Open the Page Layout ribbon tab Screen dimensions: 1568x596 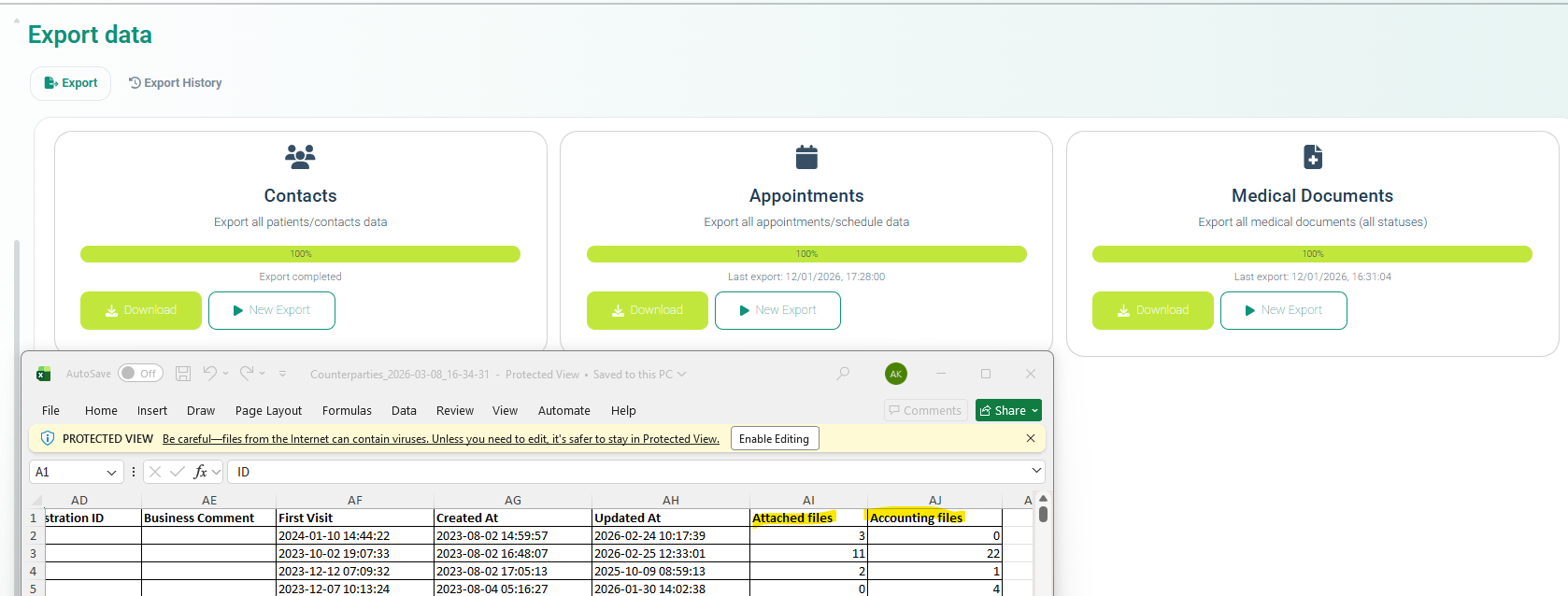click(268, 410)
